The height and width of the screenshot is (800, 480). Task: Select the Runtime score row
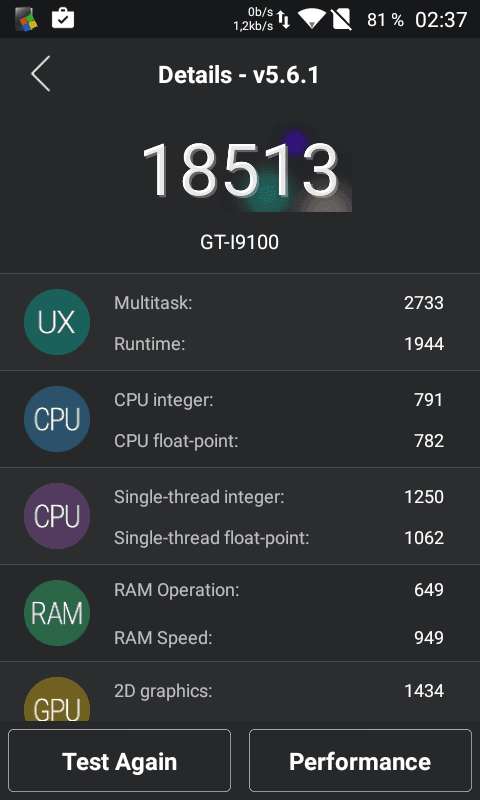pyautogui.click(x=279, y=344)
